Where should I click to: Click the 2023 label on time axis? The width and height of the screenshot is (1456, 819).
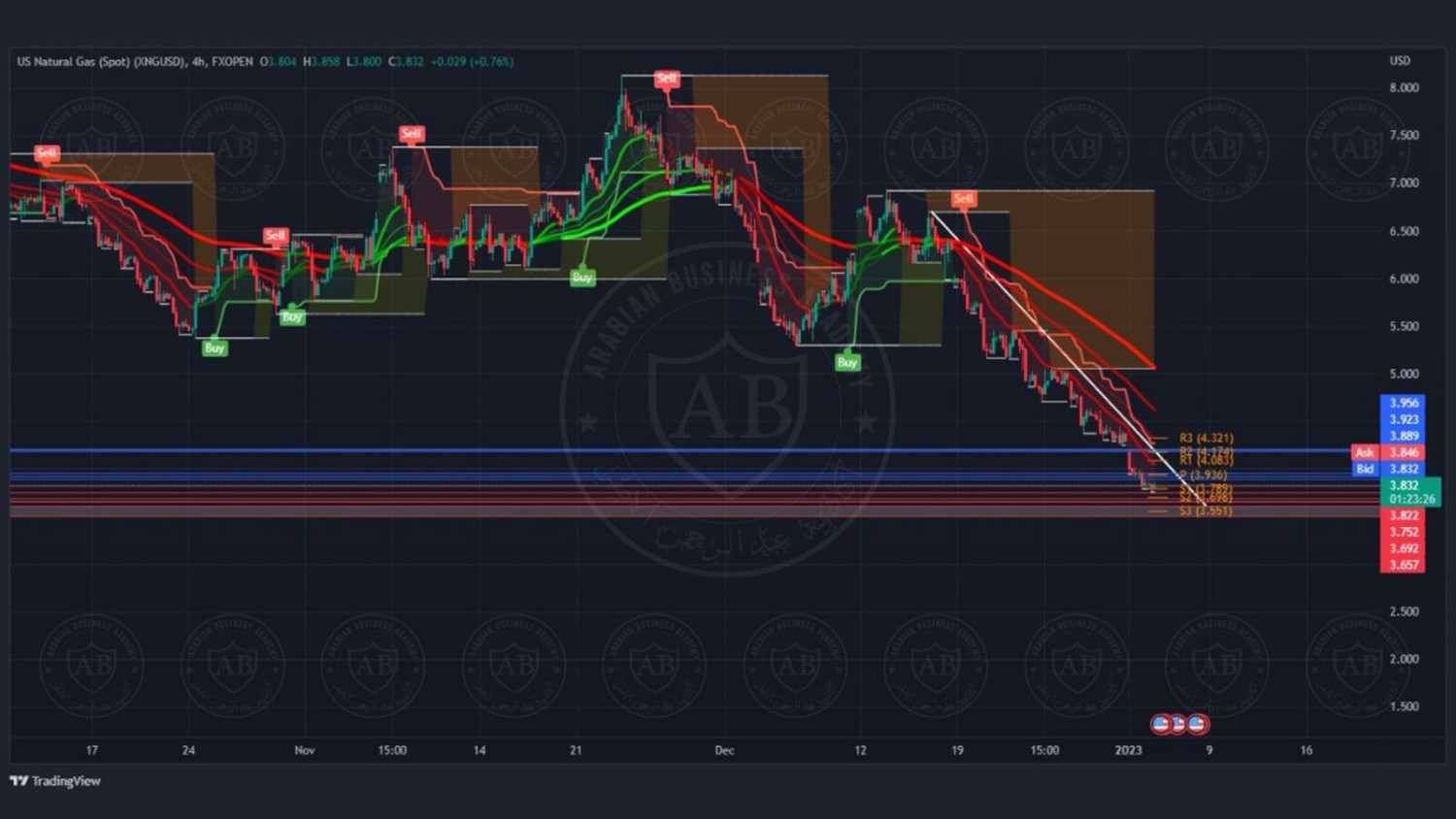coord(1129,750)
